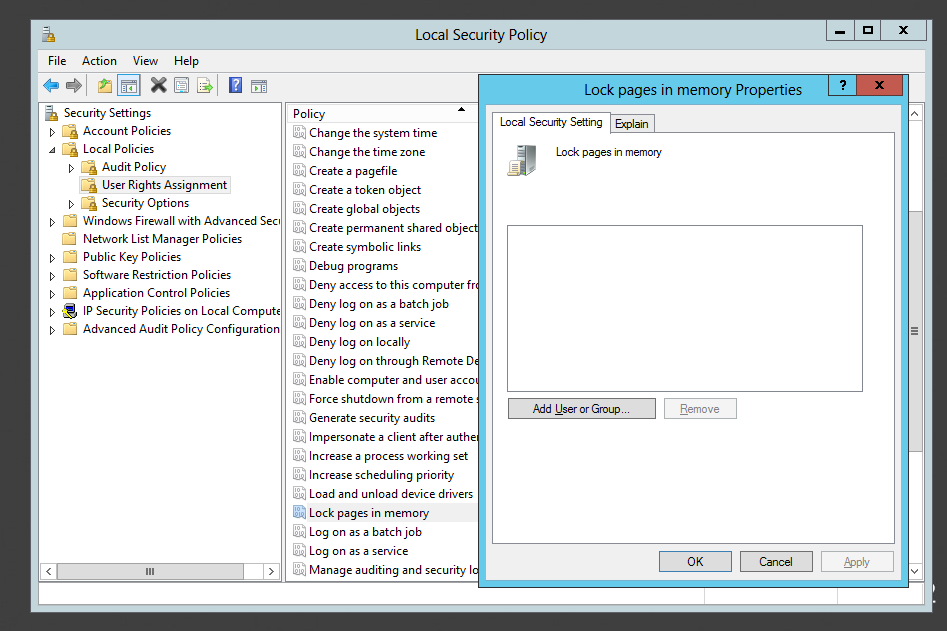This screenshot has width=947, height=631.
Task: Click policy icon beside Log on as a service
Action: pos(299,550)
